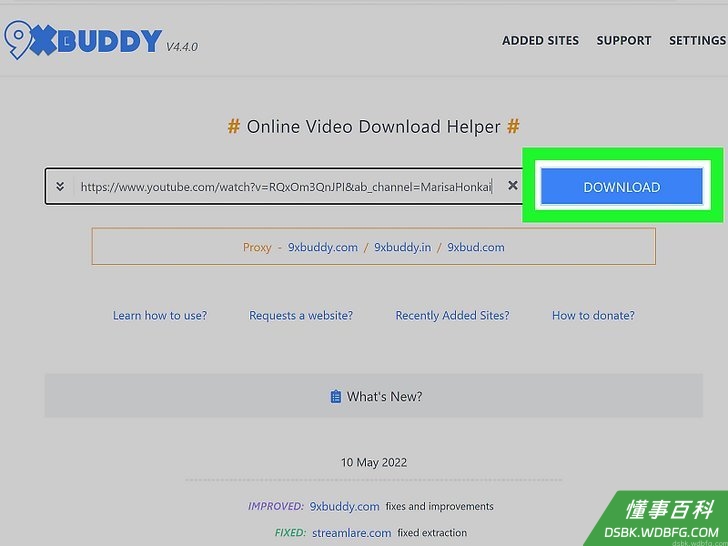This screenshot has width=728, height=546.
Task: Open 'Requests a website?' link
Action: 301,315
